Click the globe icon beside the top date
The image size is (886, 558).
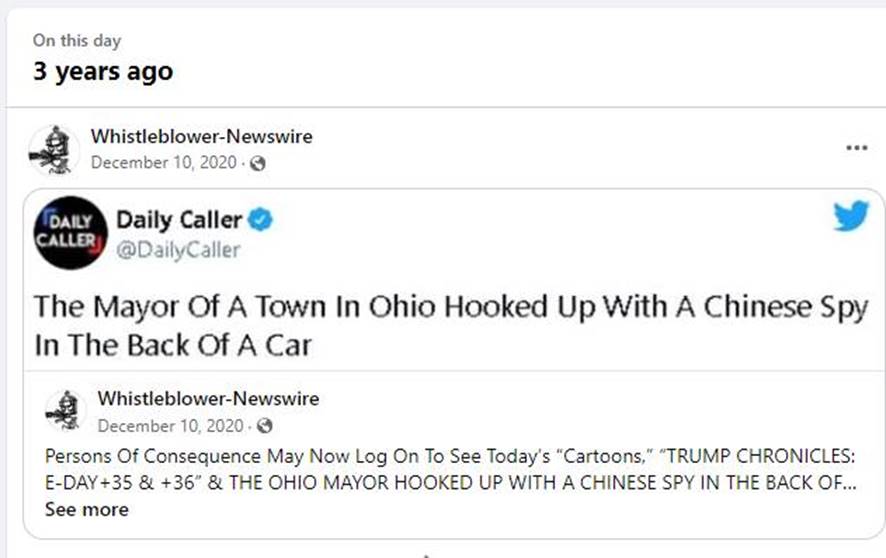pos(257,163)
